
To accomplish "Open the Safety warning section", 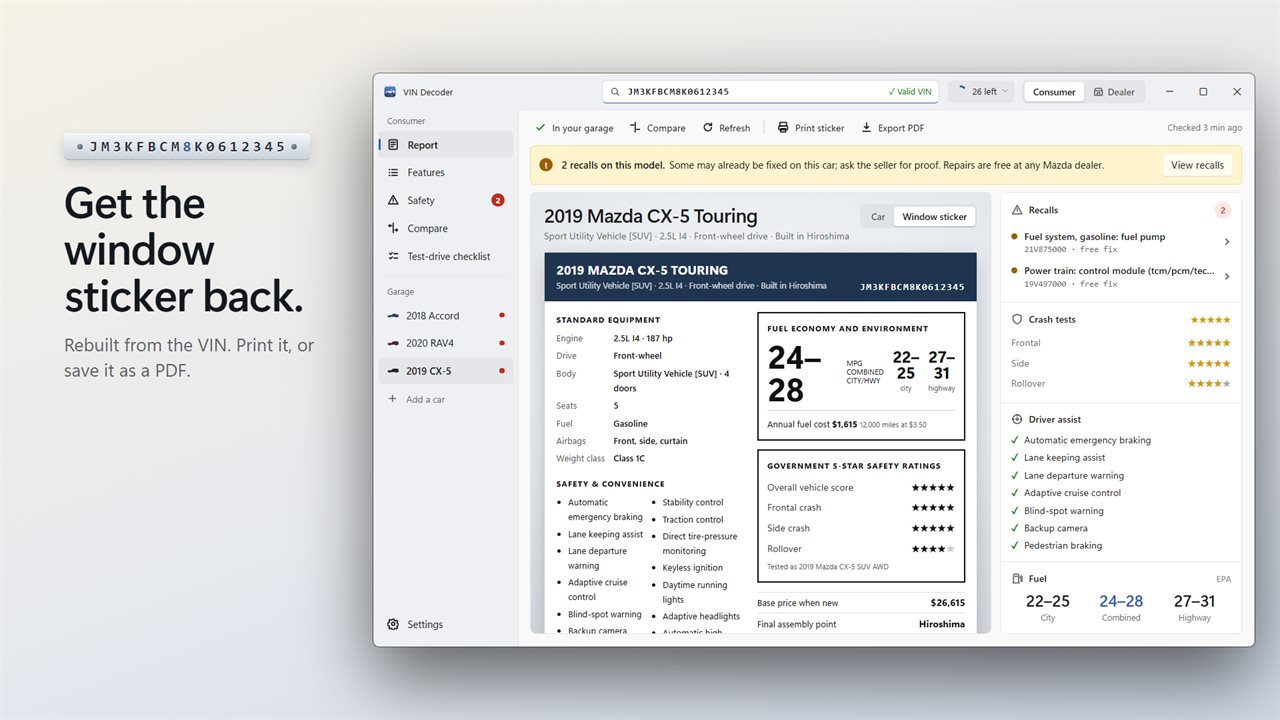I will click(446, 200).
